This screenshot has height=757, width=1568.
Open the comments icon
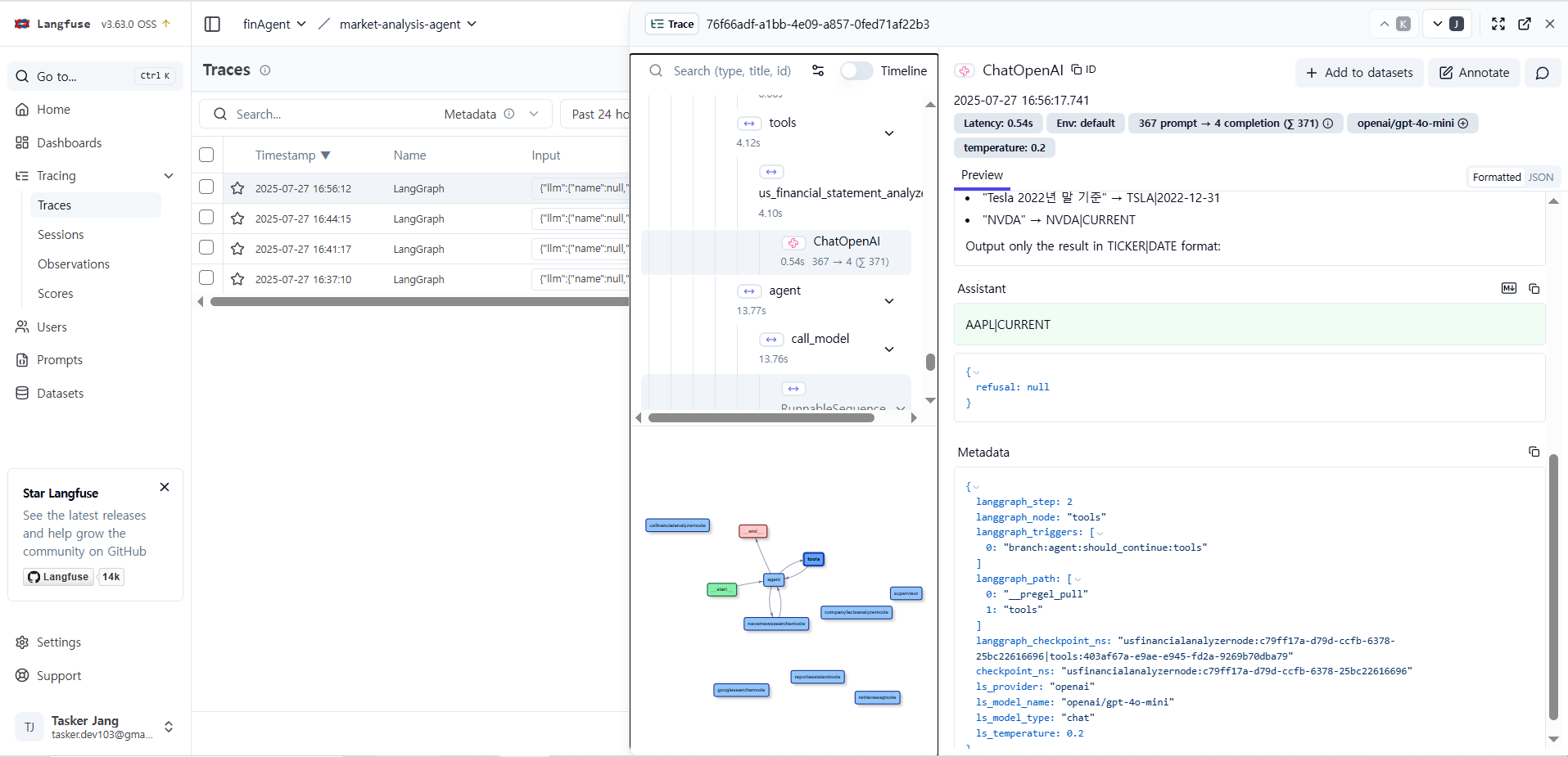click(x=1543, y=73)
